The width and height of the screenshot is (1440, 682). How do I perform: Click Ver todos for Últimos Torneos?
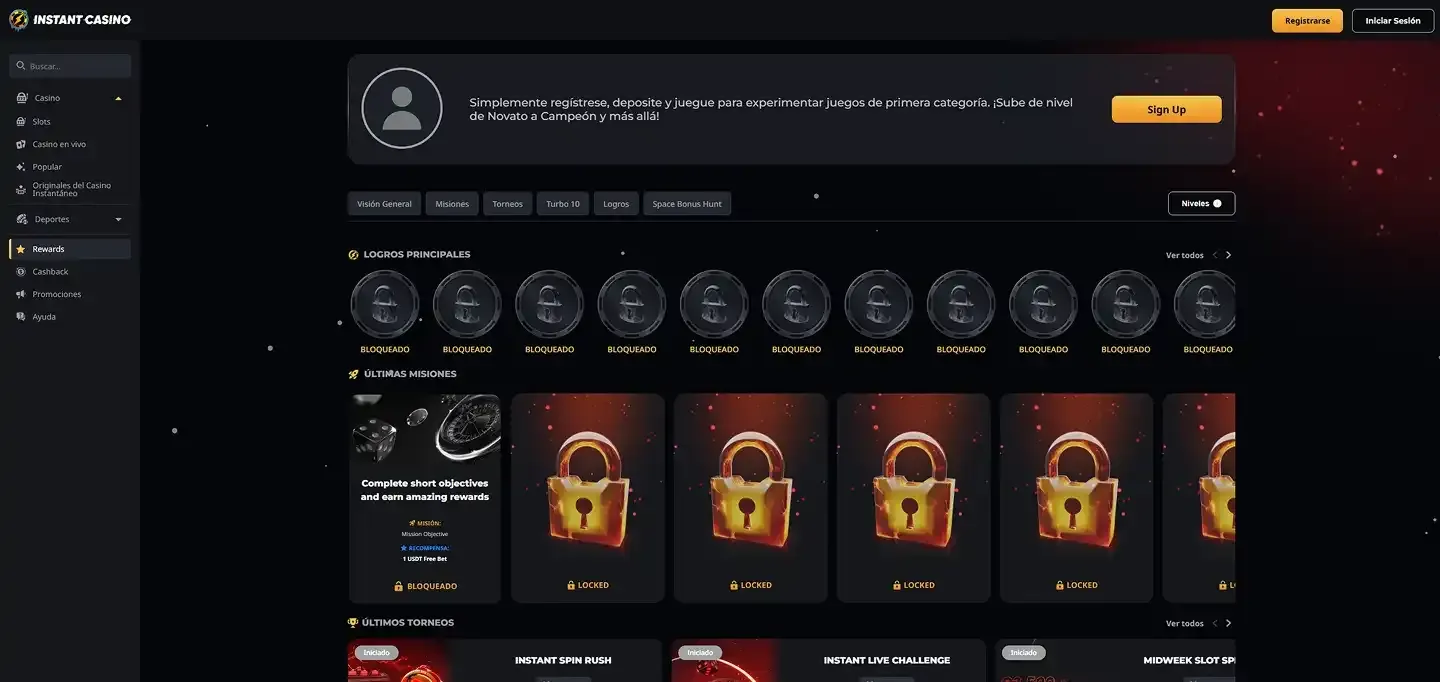coord(1185,623)
